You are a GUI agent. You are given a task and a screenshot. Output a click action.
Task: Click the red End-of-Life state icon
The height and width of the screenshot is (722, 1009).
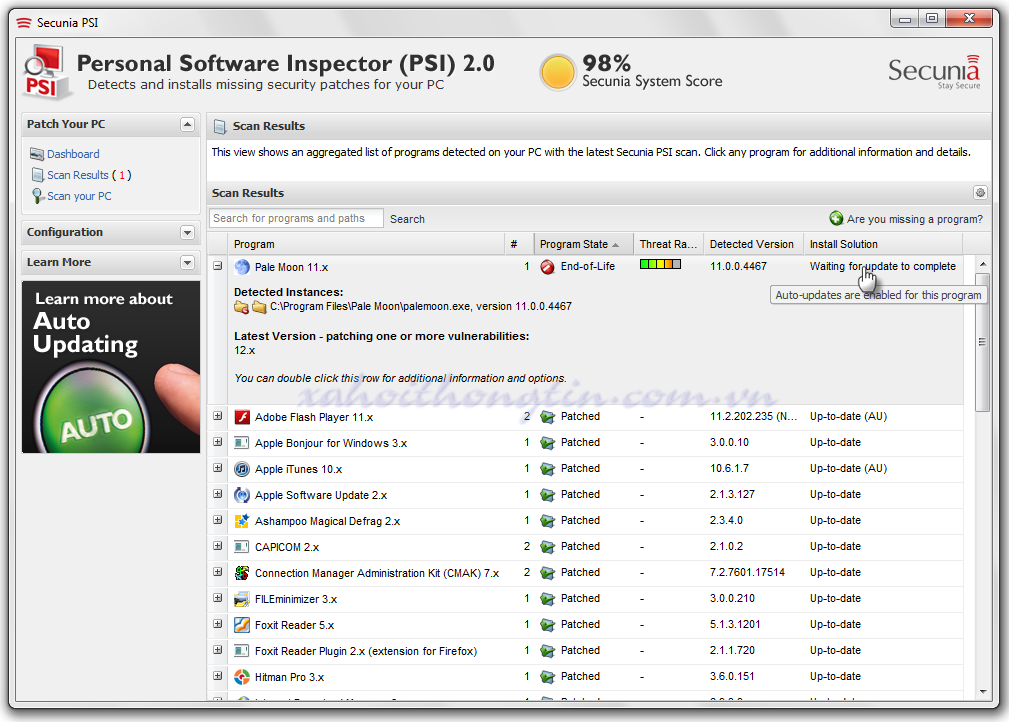coord(548,267)
